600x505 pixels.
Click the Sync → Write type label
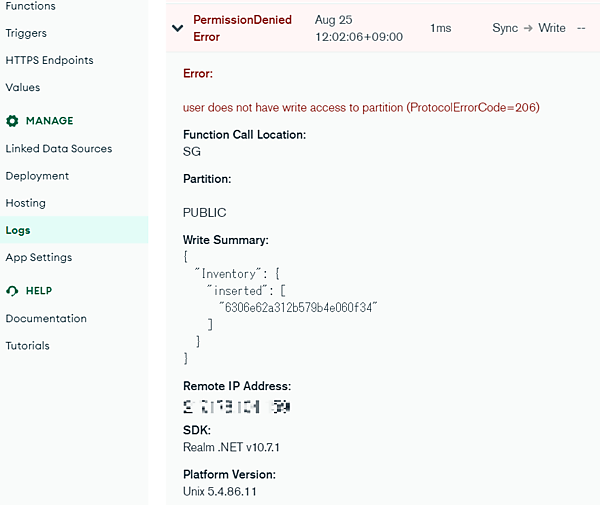click(529, 28)
